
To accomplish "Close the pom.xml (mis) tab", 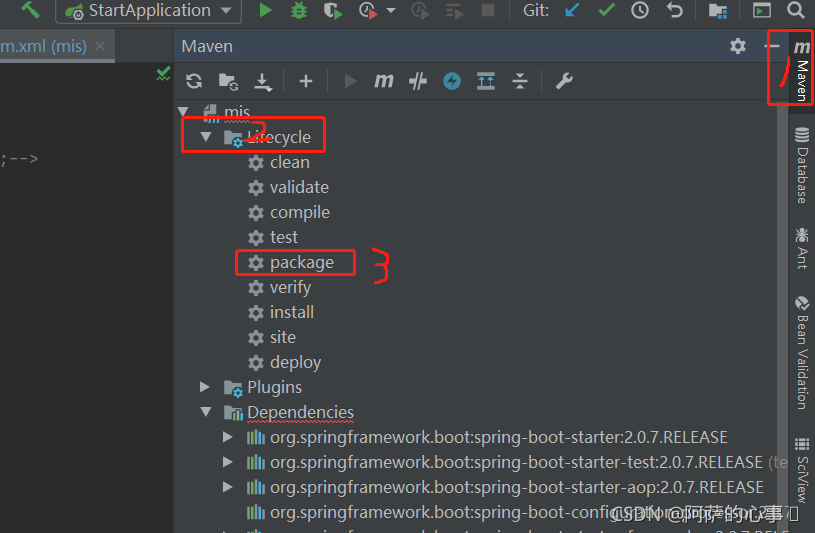I will point(100,46).
